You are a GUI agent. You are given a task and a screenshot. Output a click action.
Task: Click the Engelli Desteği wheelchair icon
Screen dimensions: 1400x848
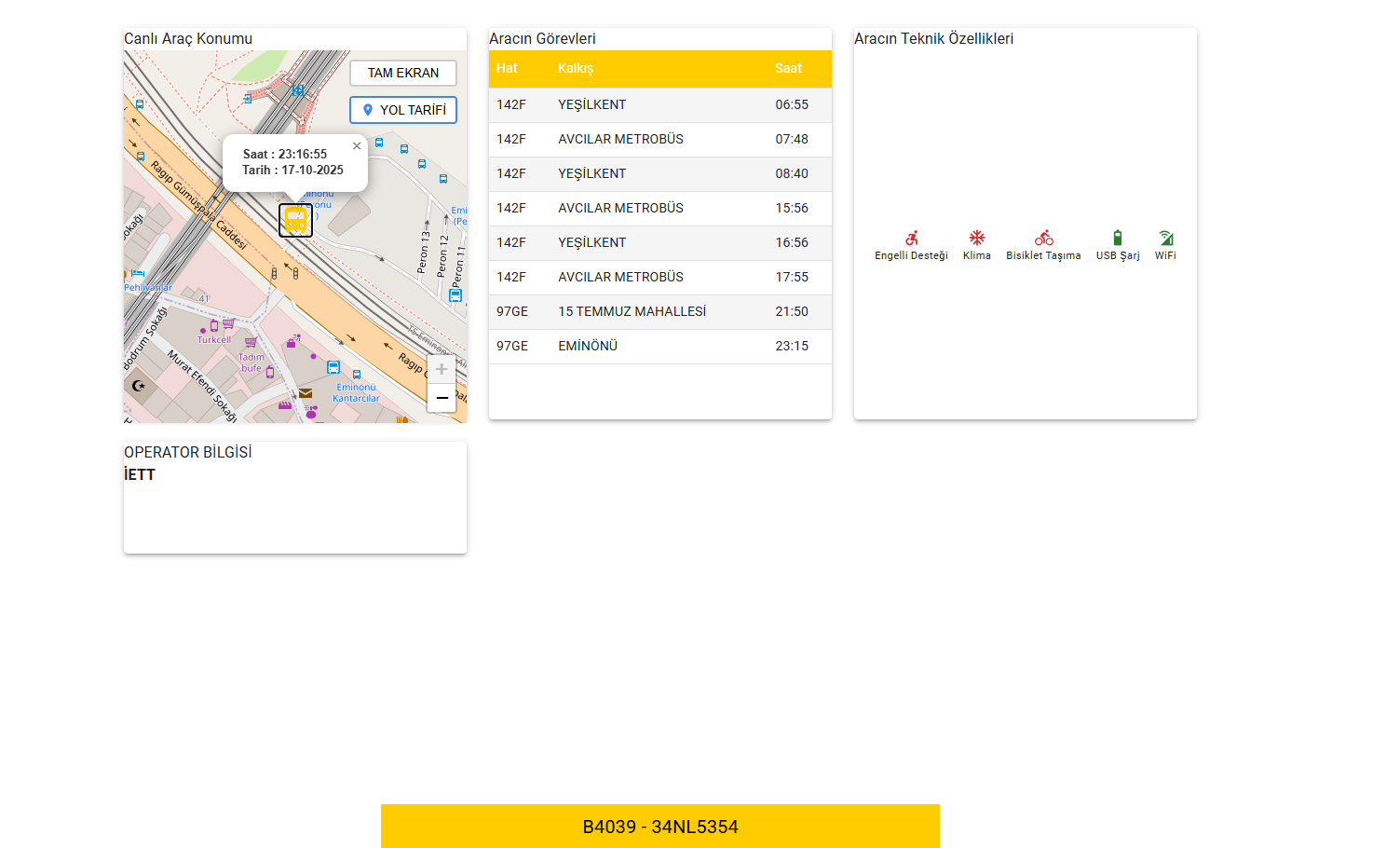911,239
